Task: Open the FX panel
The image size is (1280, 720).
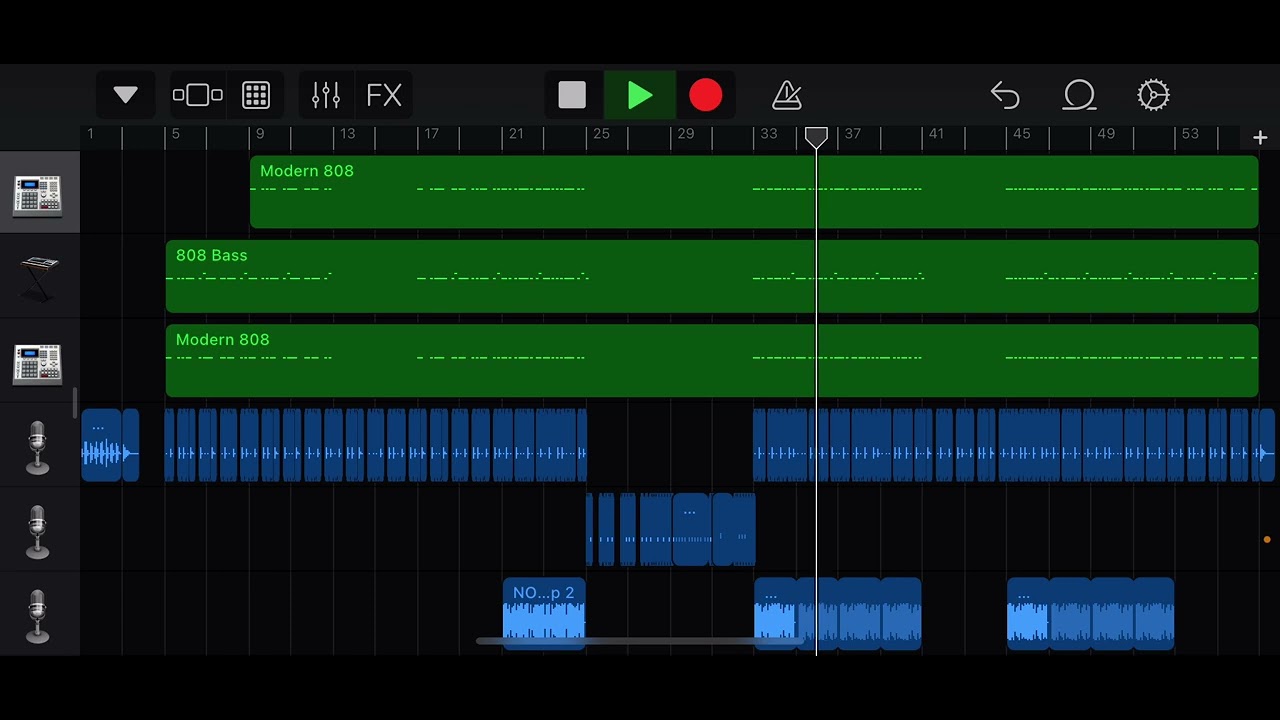Action: [384, 95]
